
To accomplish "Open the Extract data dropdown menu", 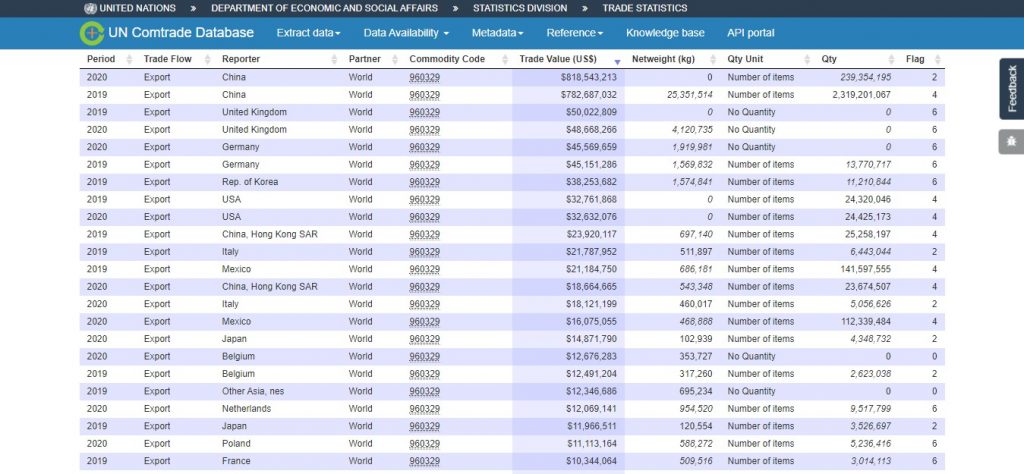I will click(x=308, y=33).
